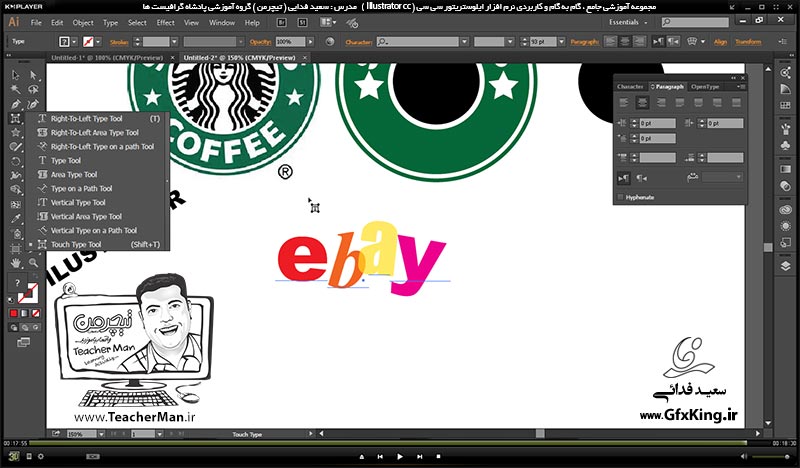Switch to Untitled-1 document tab
Image resolution: width=800 pixels, height=468 pixels.
(x=107, y=58)
